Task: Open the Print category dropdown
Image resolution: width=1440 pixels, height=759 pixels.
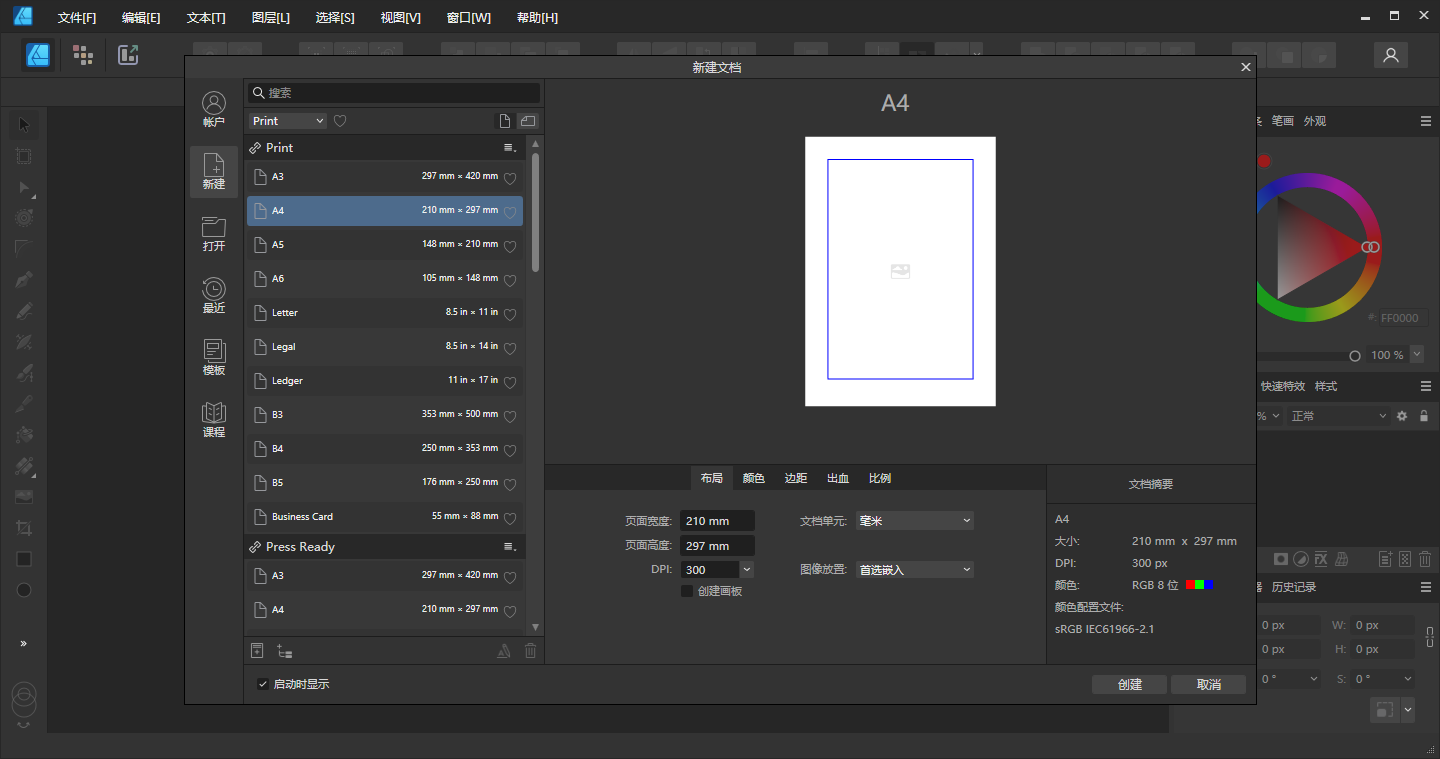Action: (x=288, y=121)
